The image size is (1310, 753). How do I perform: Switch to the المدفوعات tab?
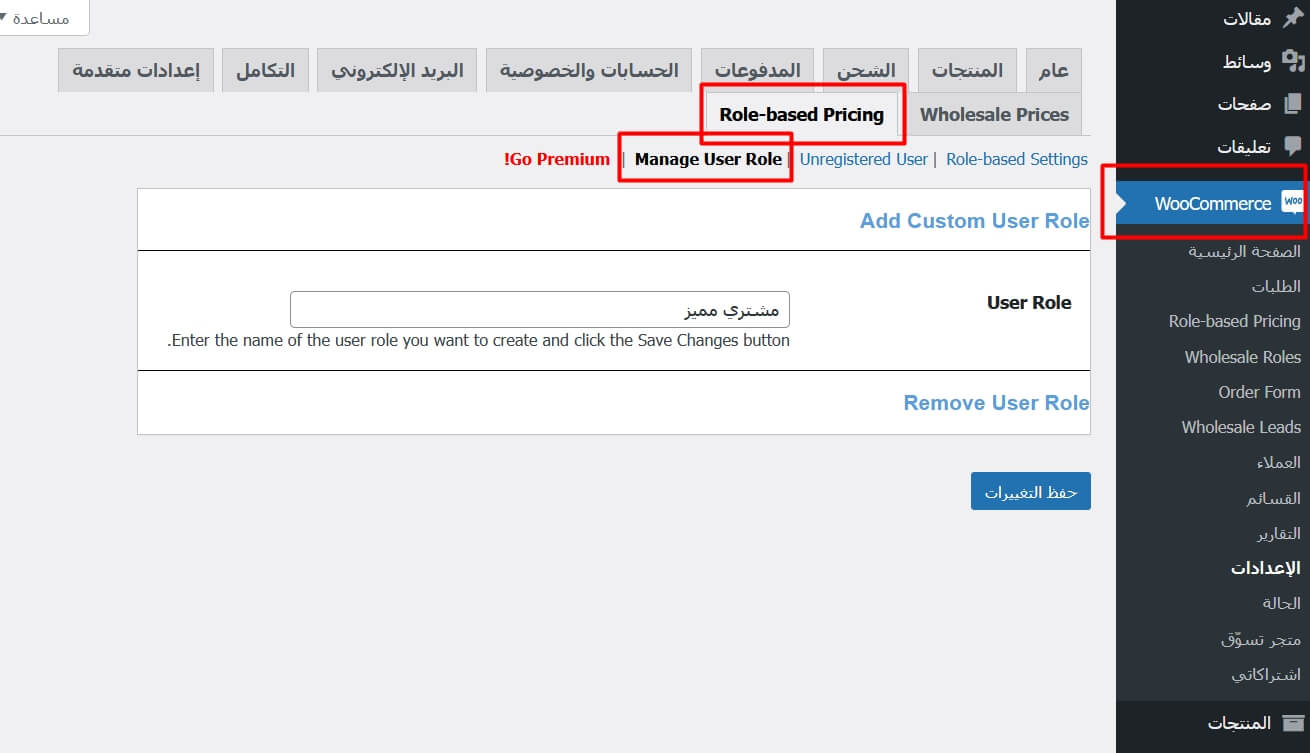coord(757,70)
